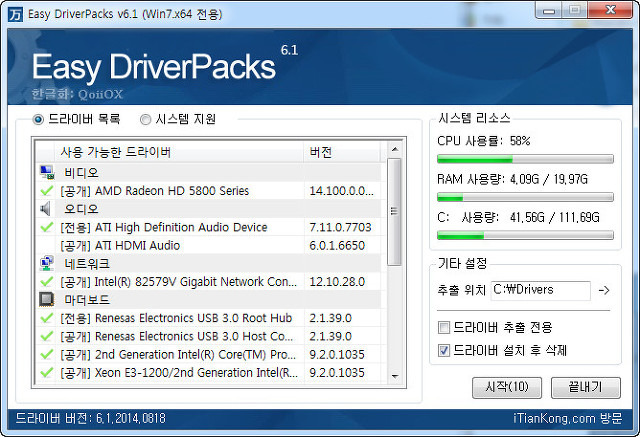Image resolution: width=640 pixels, height=437 pixels.
Task: Select the 네트워크 category row label
Action: (x=87, y=264)
